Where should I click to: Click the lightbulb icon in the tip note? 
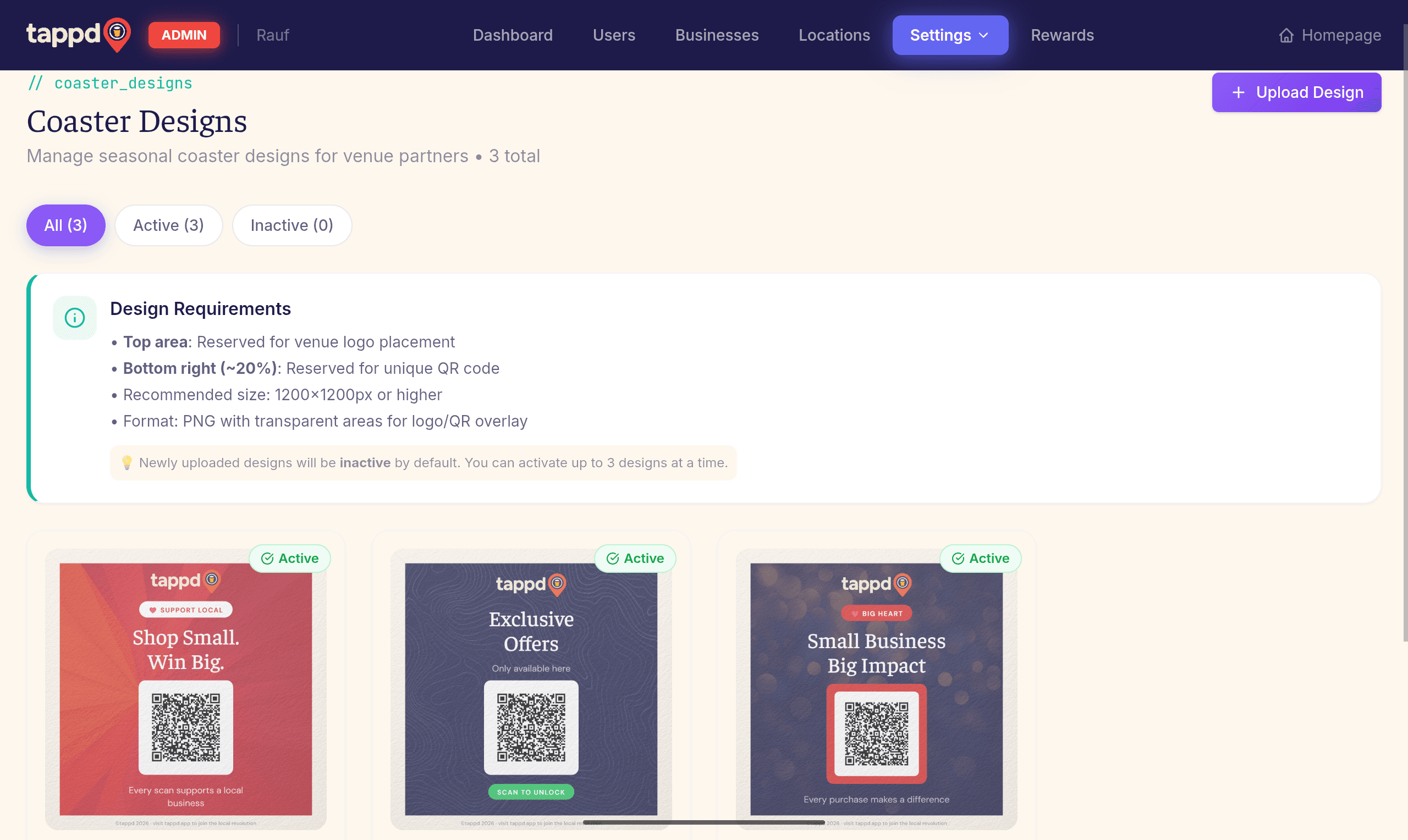[127, 463]
